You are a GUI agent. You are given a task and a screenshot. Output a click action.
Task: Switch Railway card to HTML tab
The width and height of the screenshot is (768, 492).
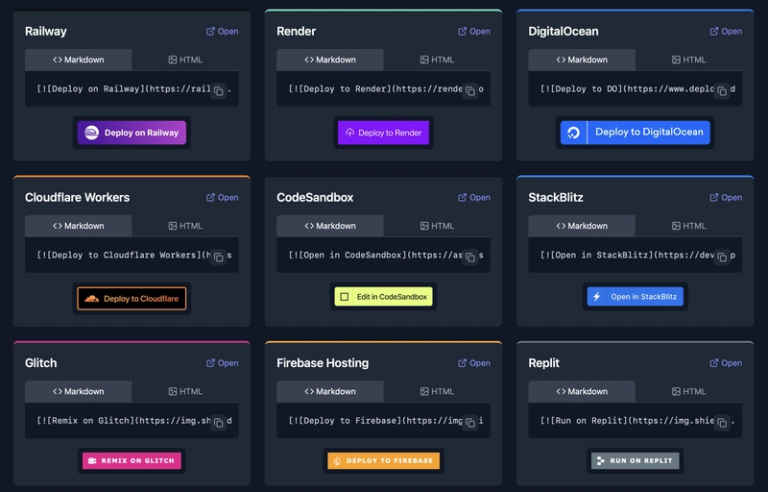click(185, 60)
